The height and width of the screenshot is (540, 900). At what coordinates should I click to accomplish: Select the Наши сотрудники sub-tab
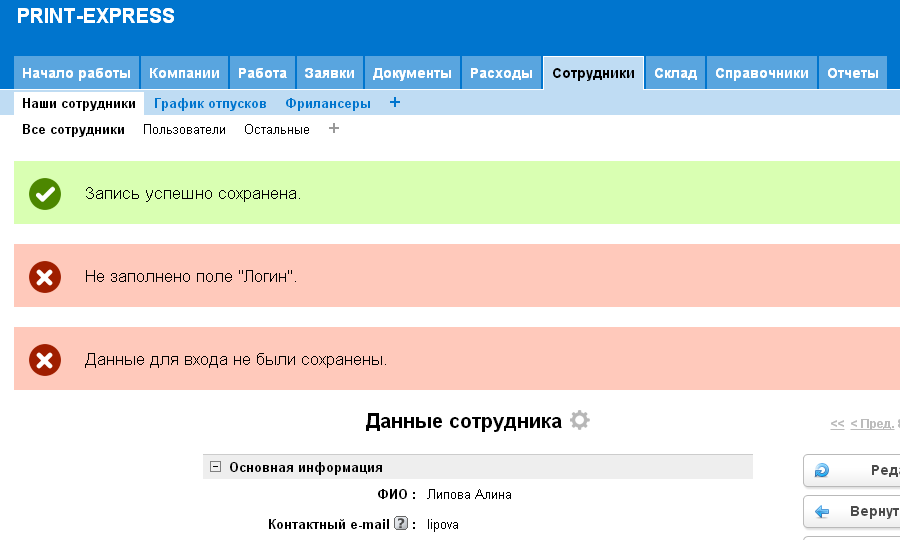point(79,103)
